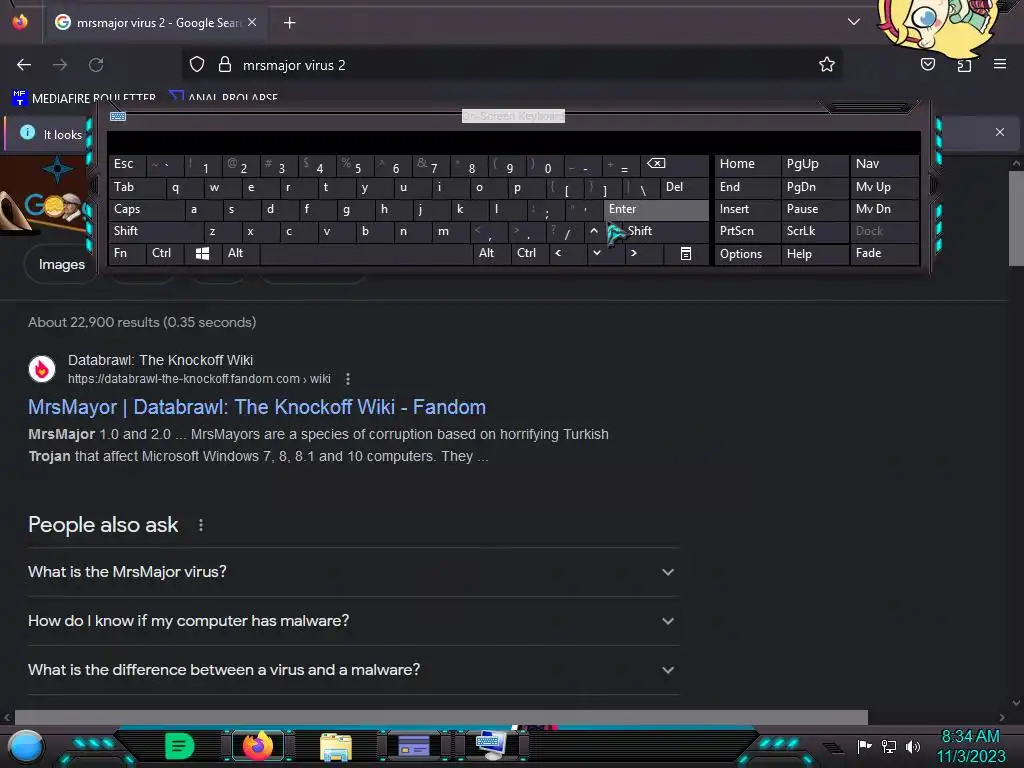Click the PgDn key on the on-screen keyboard
The width and height of the screenshot is (1024, 768).
(x=814, y=187)
